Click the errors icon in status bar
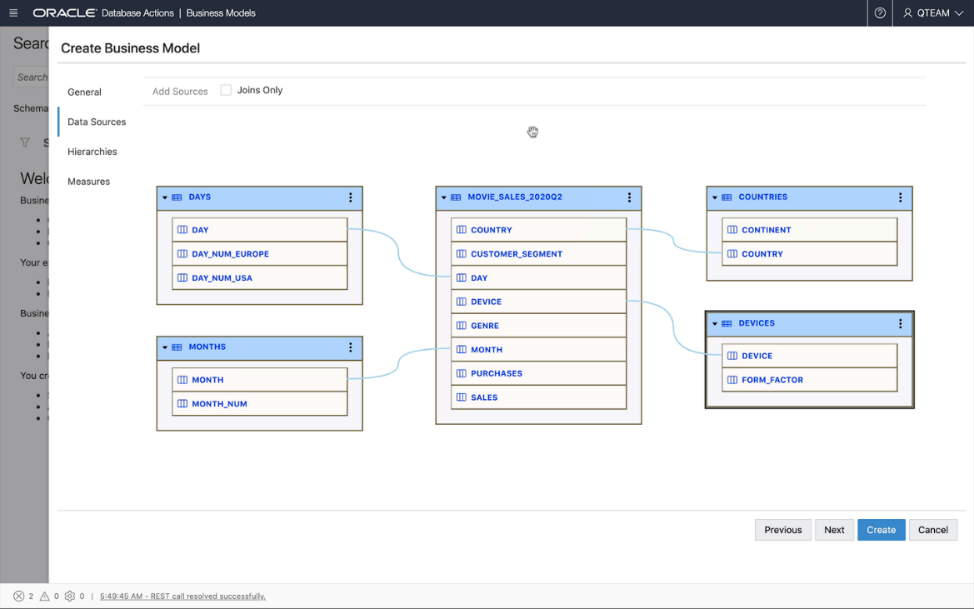 [x=18, y=596]
